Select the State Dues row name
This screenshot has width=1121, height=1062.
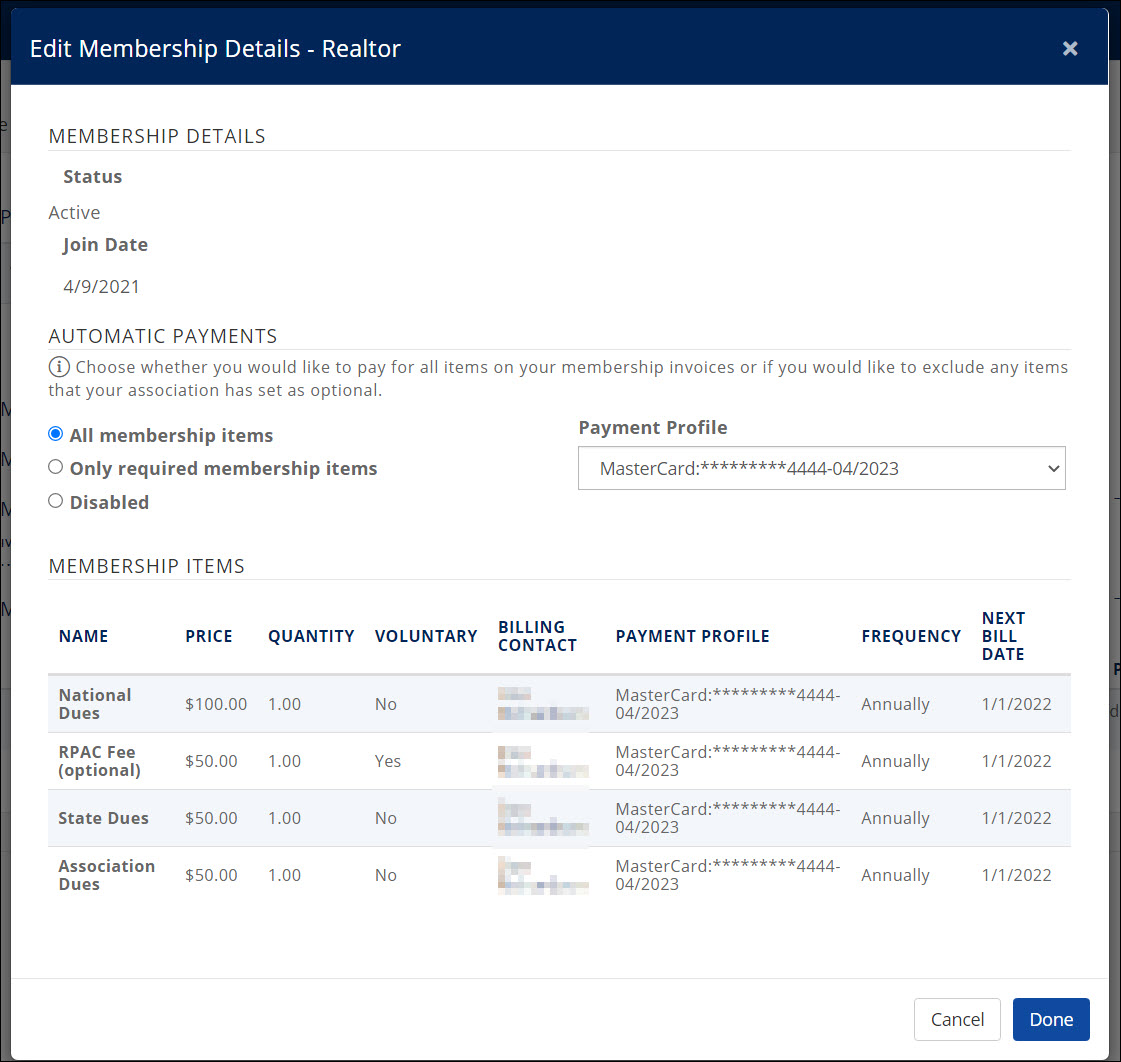pos(103,818)
